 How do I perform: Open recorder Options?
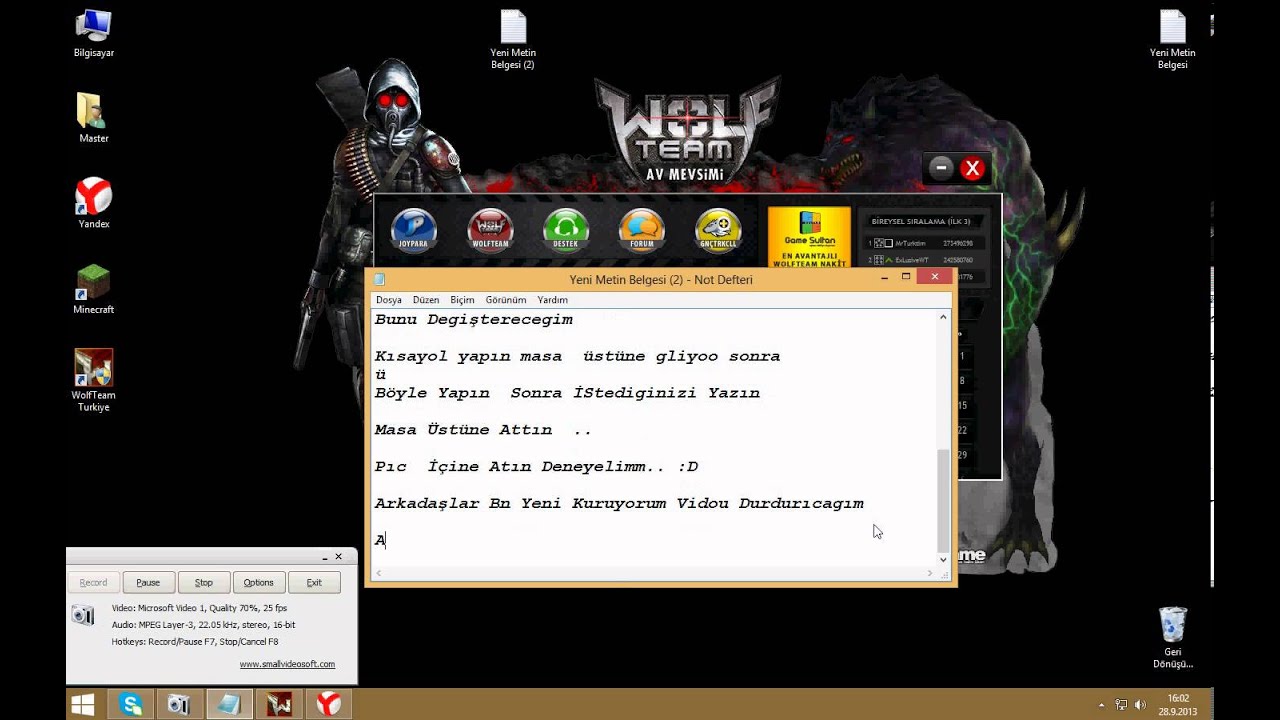pyautogui.click(x=258, y=582)
